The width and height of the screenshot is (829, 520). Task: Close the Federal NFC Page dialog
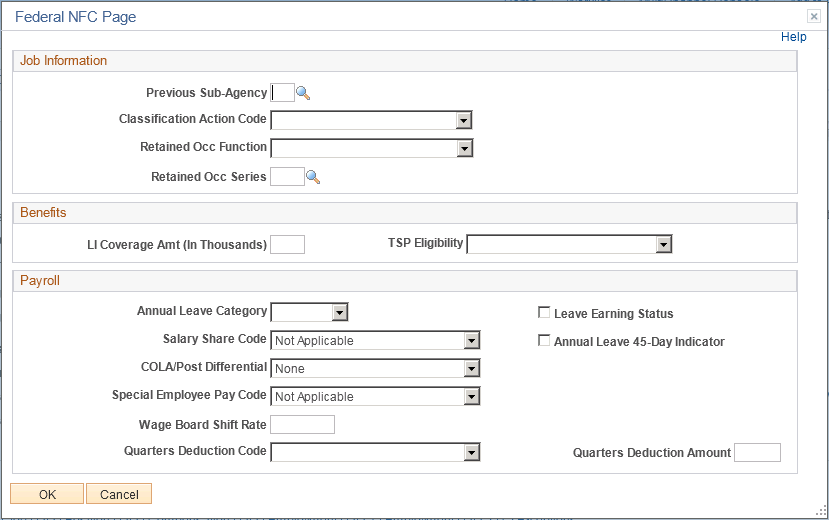pyautogui.click(x=814, y=16)
